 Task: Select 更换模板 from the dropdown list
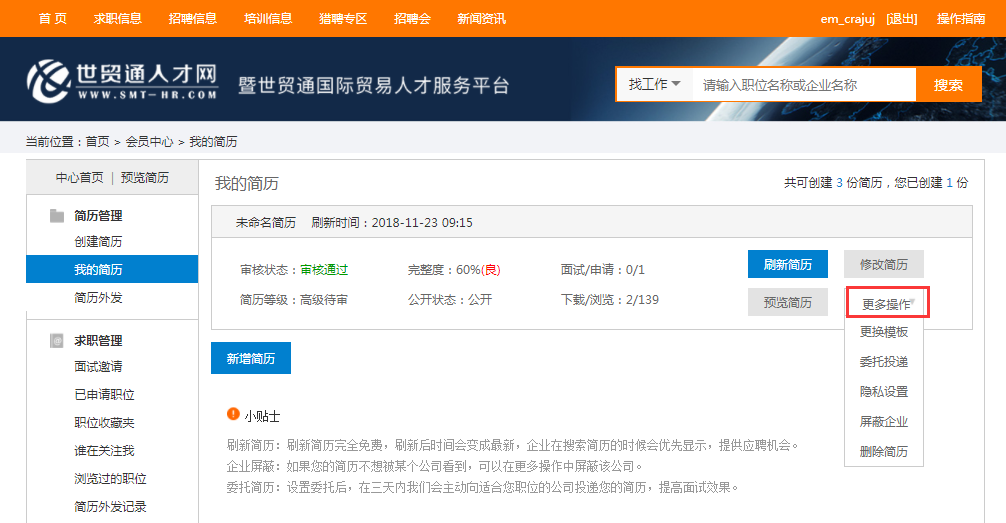pyautogui.click(x=883, y=332)
